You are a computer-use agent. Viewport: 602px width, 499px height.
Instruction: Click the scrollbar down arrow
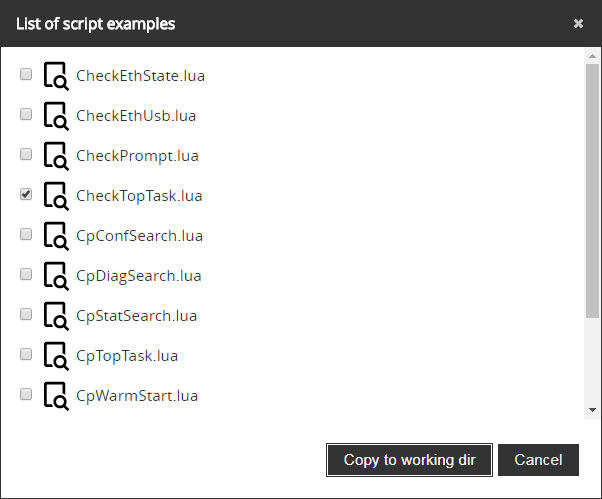(592, 410)
